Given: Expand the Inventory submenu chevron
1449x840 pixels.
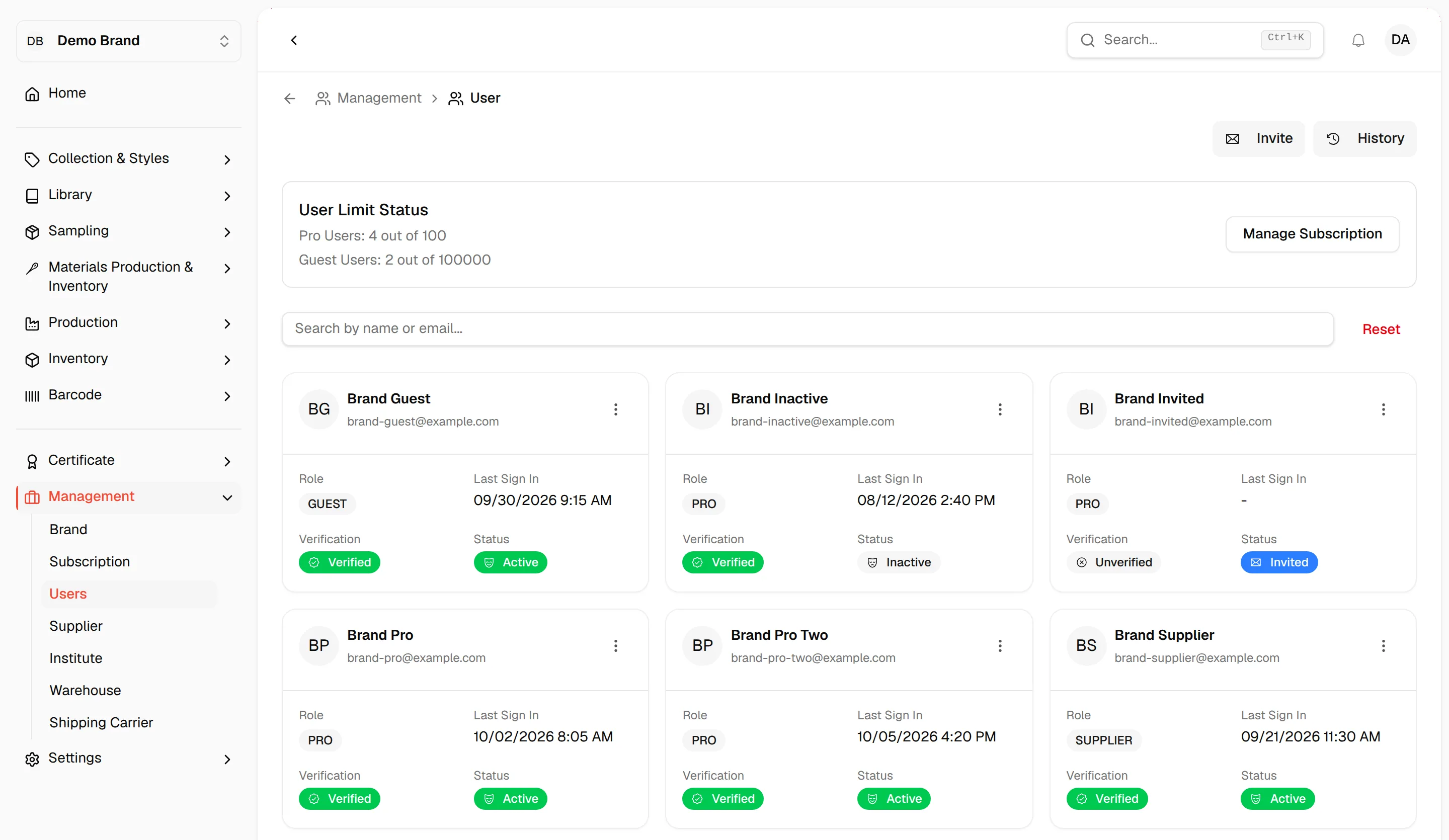Looking at the screenshot, I should point(227,359).
